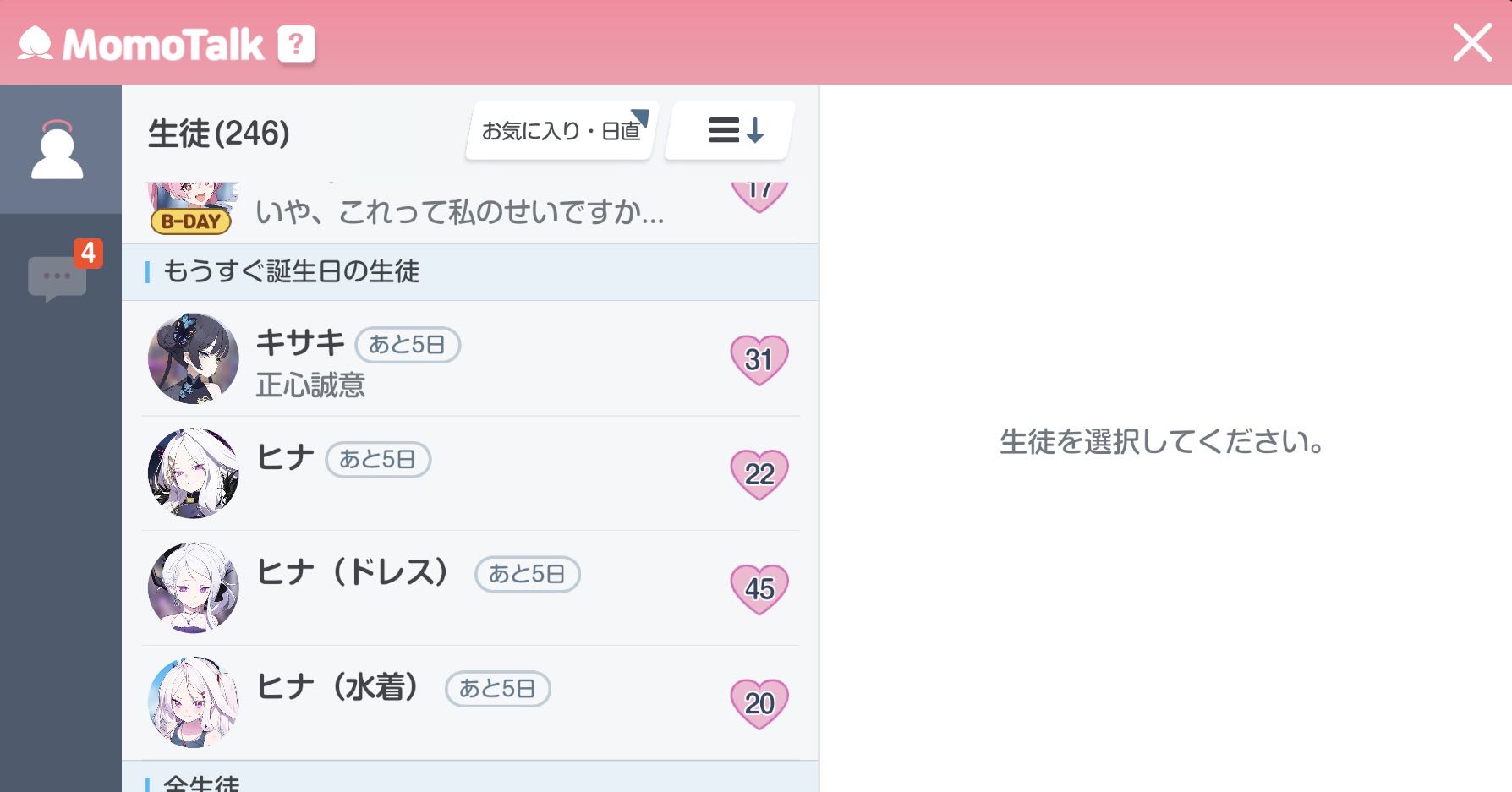Click the ヒナ student avatar
This screenshot has height=792, width=1512.
click(193, 473)
